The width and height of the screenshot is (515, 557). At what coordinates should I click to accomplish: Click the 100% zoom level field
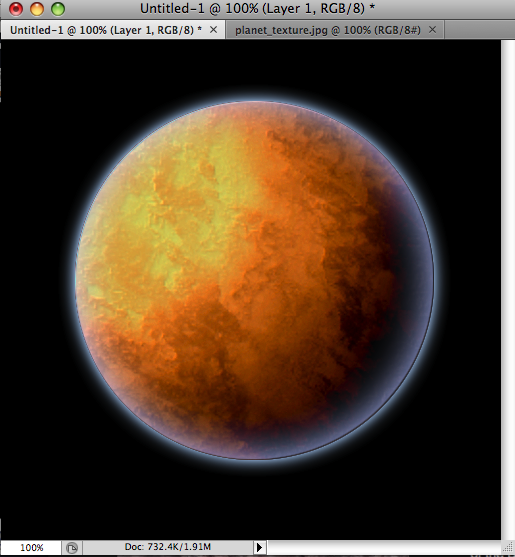pos(31,547)
